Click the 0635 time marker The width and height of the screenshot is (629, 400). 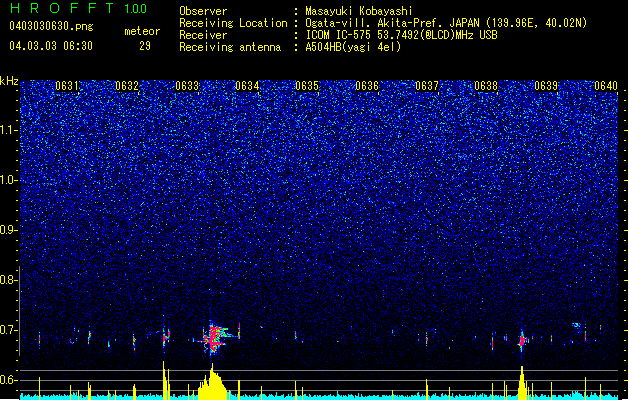307,86
